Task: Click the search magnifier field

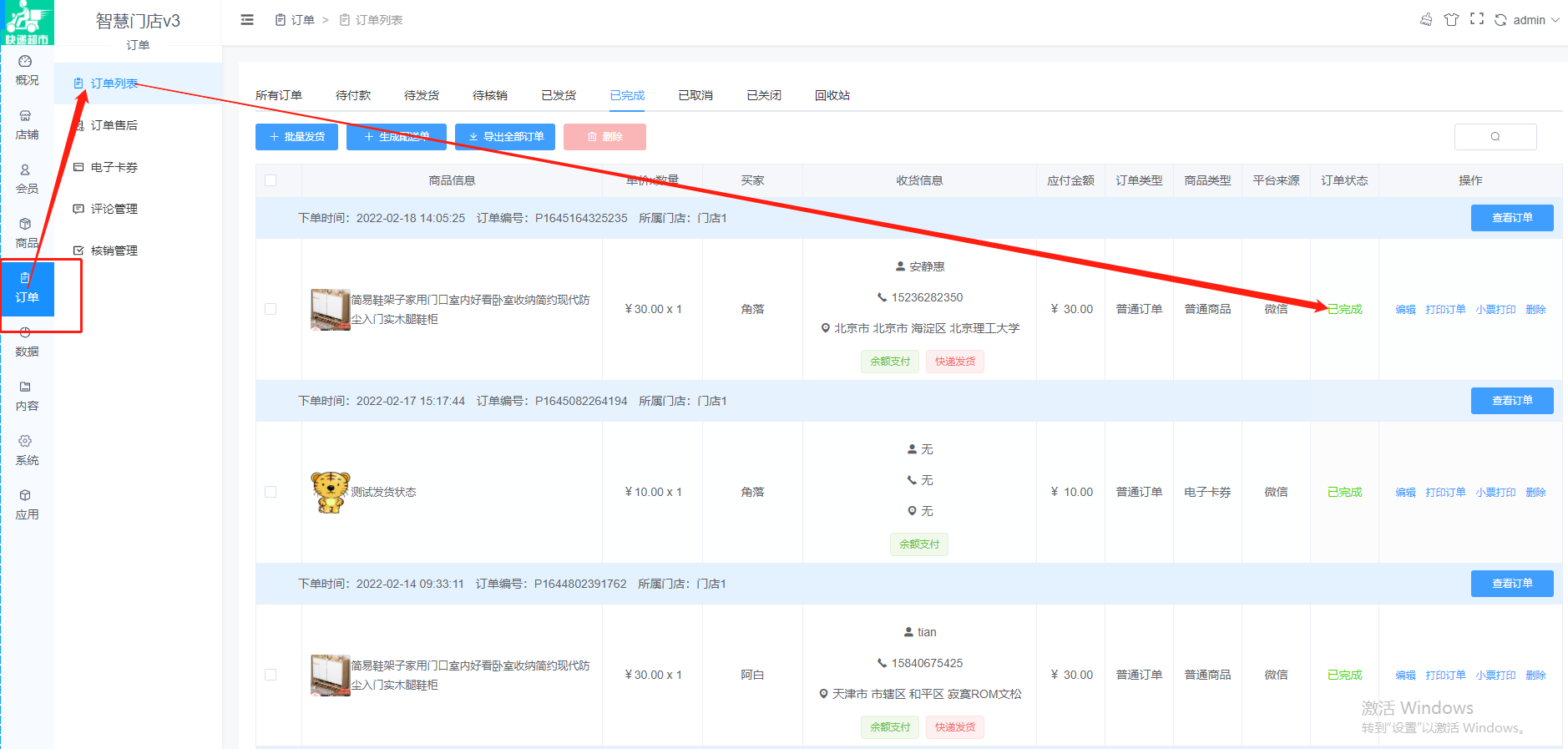Action: [1495, 137]
